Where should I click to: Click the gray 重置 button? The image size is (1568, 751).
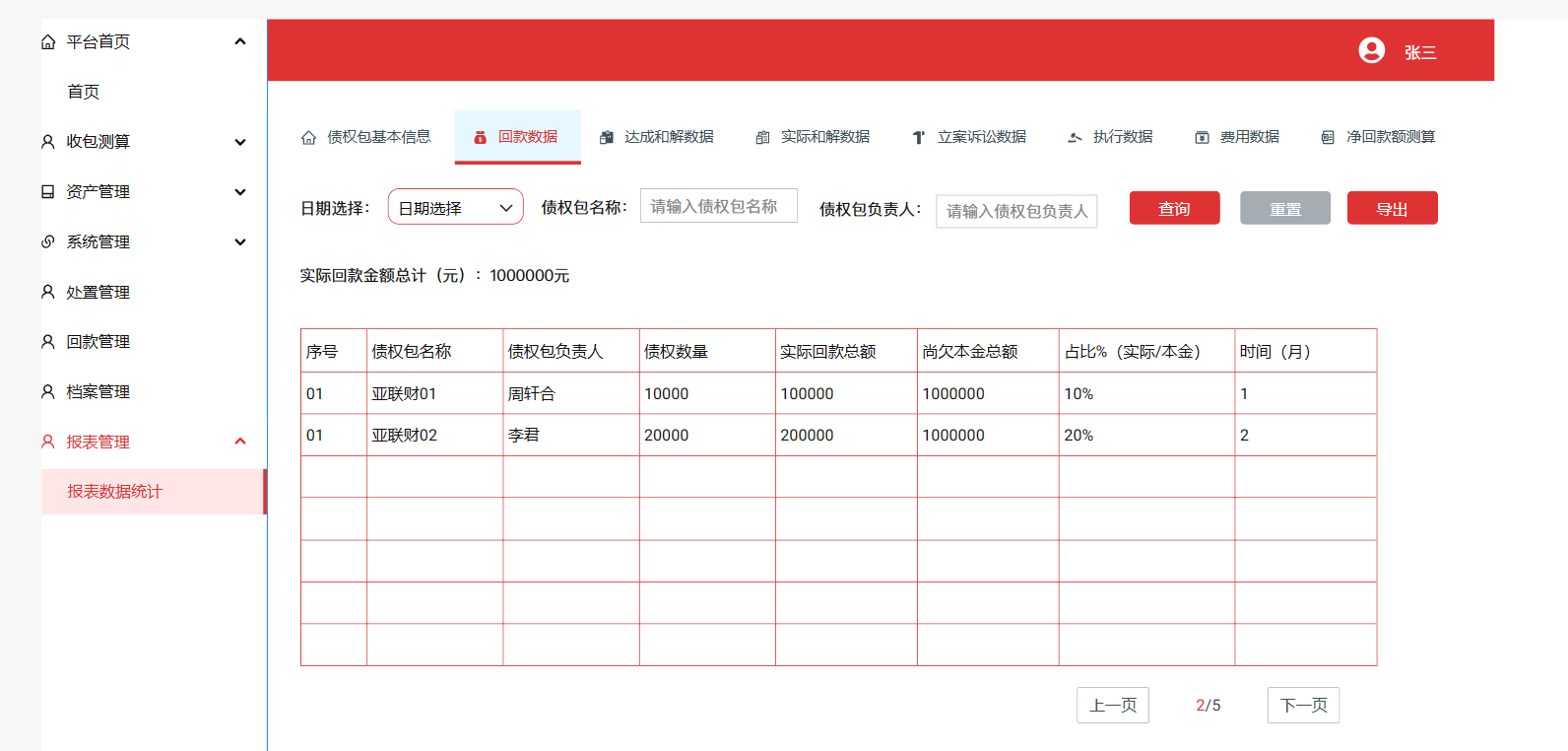click(x=1285, y=208)
